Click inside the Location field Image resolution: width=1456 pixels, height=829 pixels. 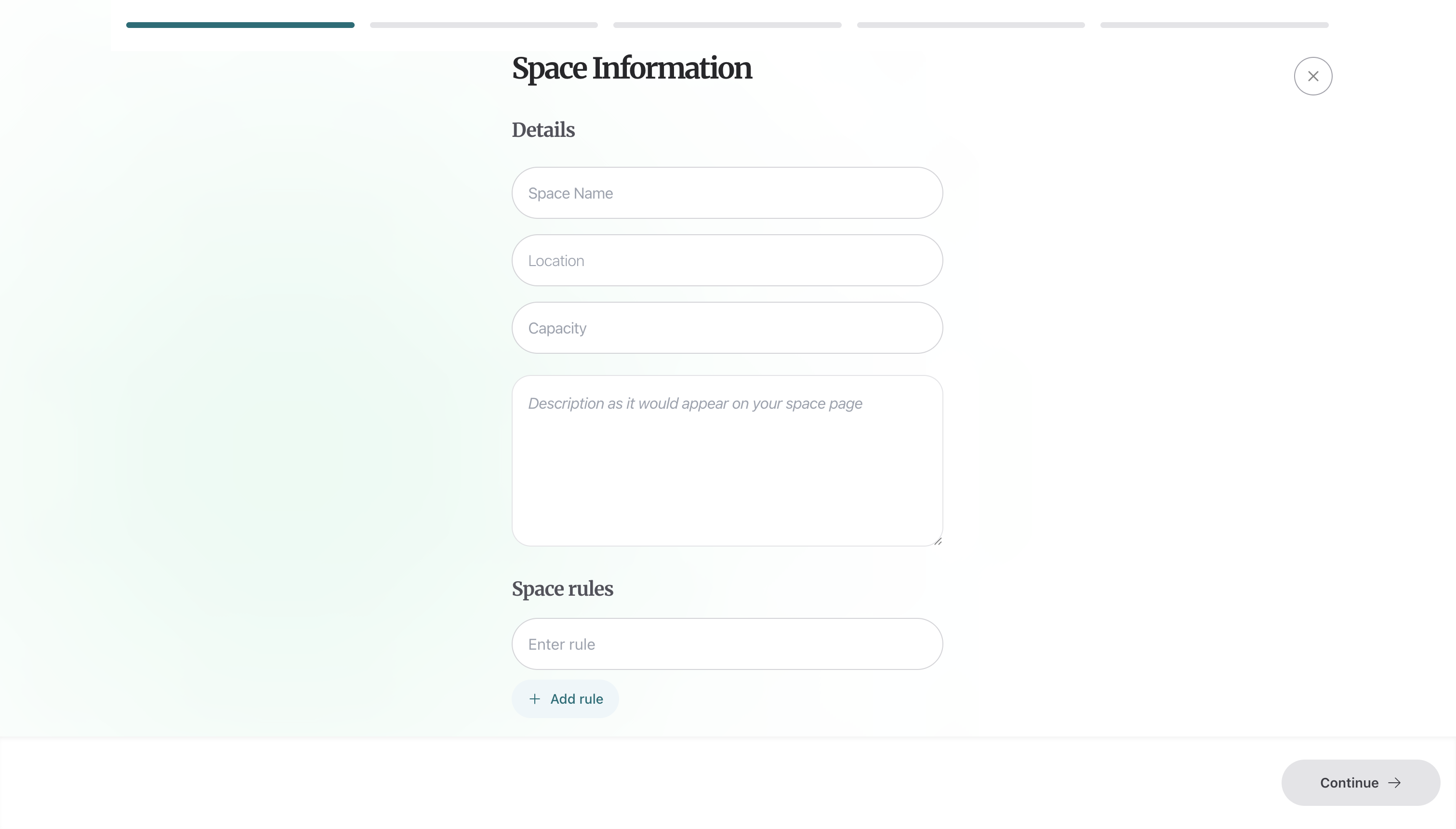(727, 260)
